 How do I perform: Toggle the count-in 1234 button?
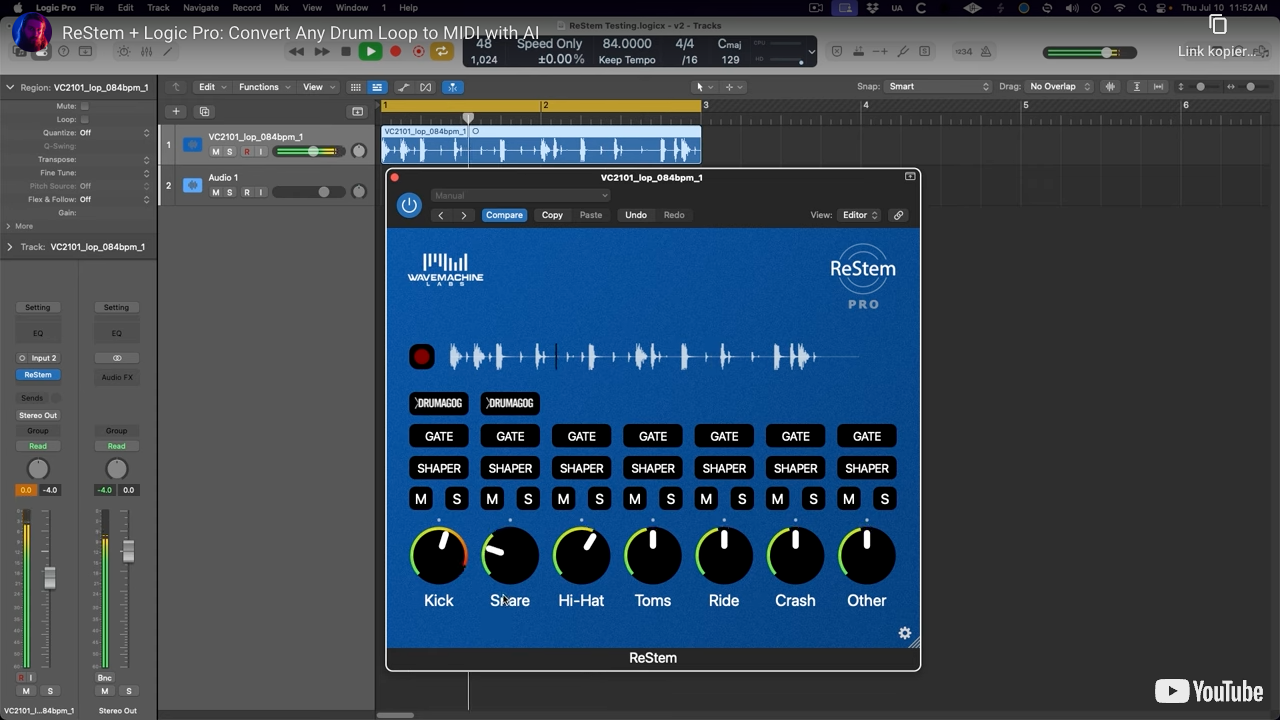pos(963,51)
